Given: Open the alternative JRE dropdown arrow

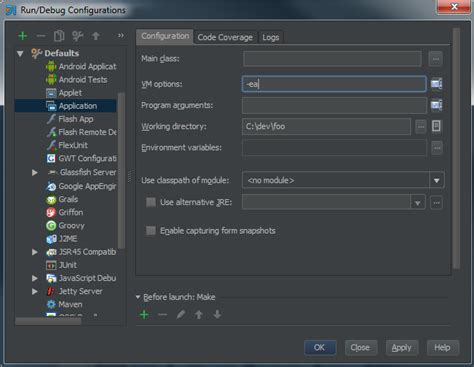Looking at the screenshot, I should pyautogui.click(x=418, y=203).
